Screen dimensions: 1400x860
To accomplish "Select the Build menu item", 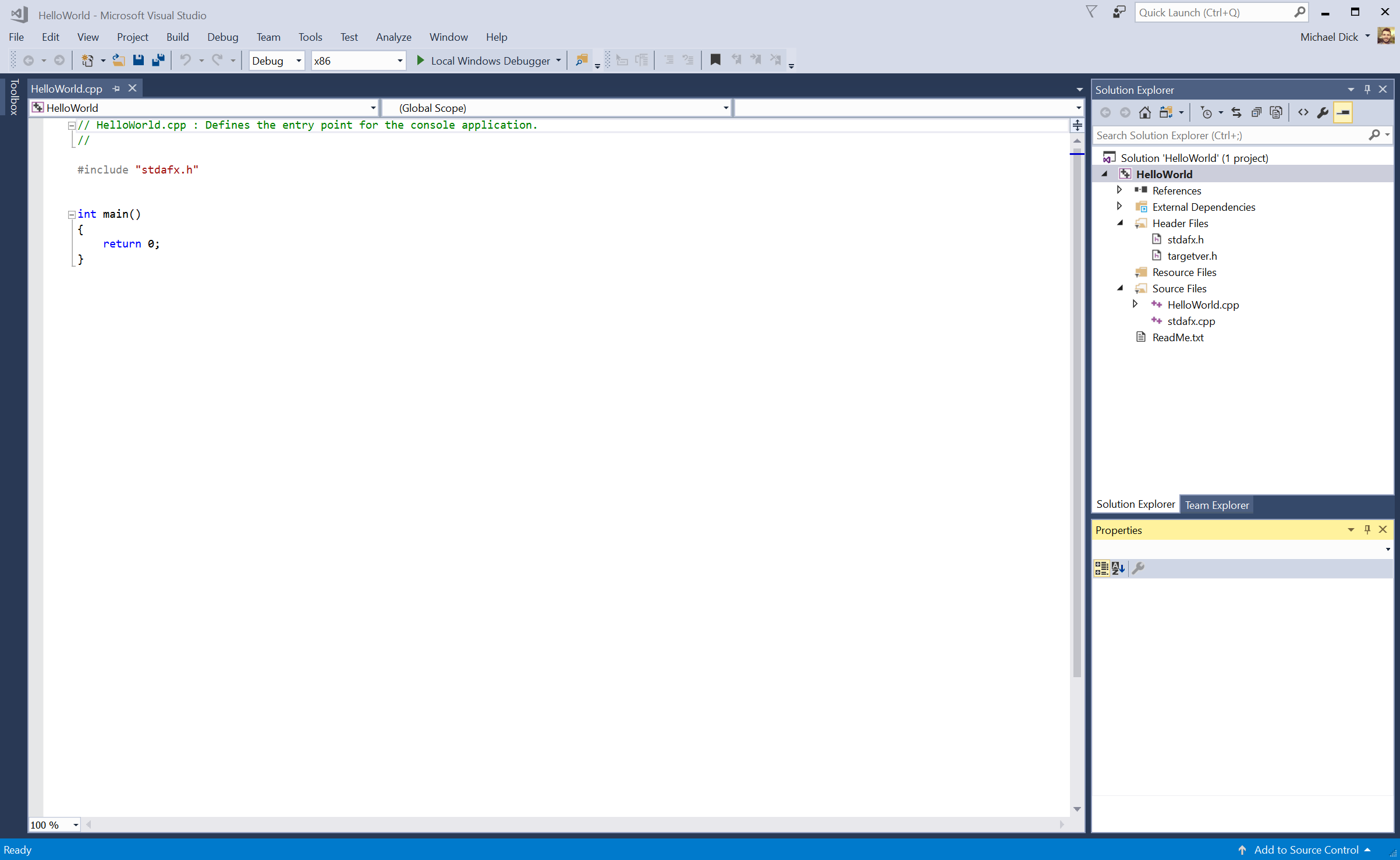I will pos(177,37).
